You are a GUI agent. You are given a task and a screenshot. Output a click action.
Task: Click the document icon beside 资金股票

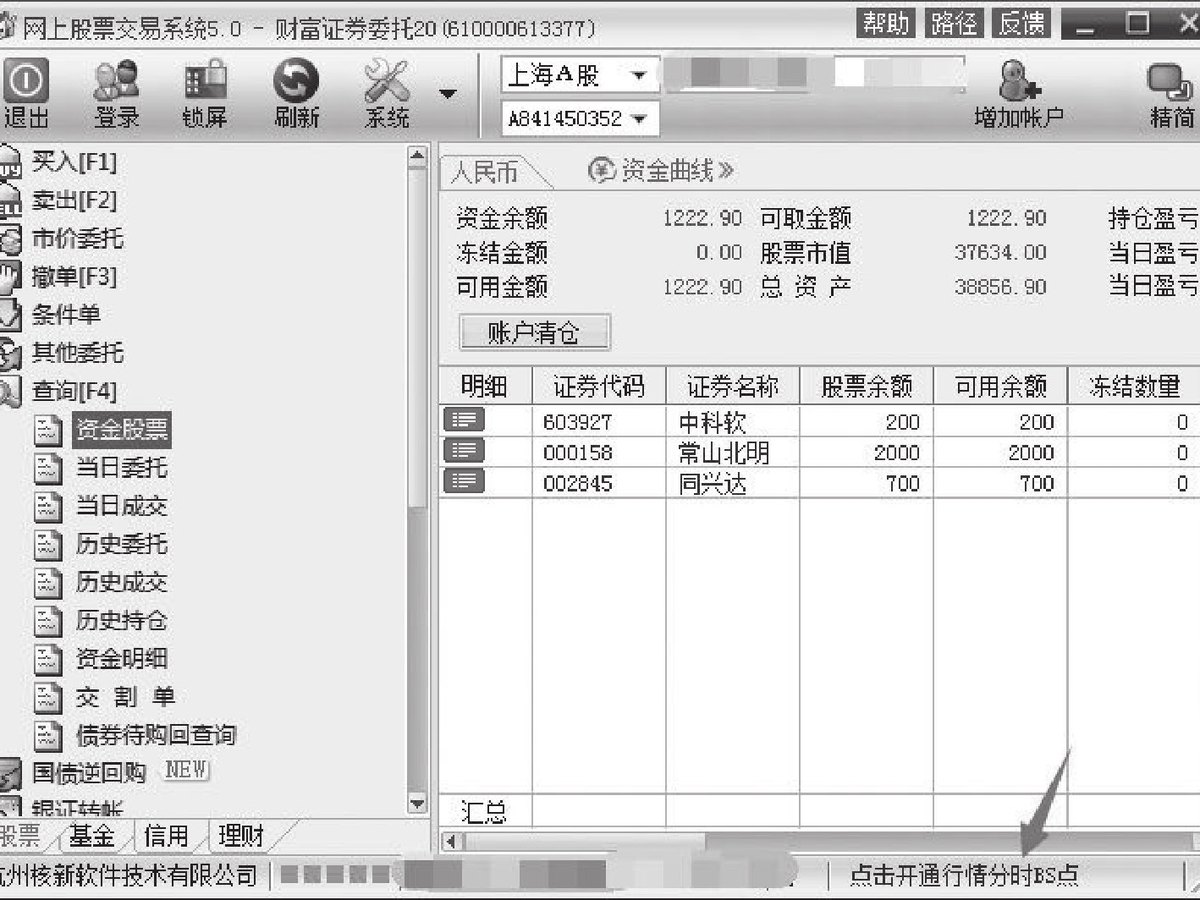[x=49, y=430]
